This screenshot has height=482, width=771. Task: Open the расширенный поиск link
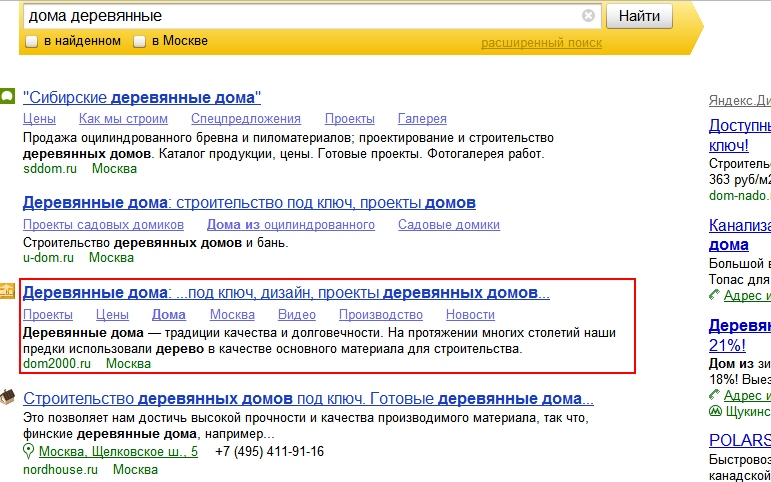coord(541,43)
